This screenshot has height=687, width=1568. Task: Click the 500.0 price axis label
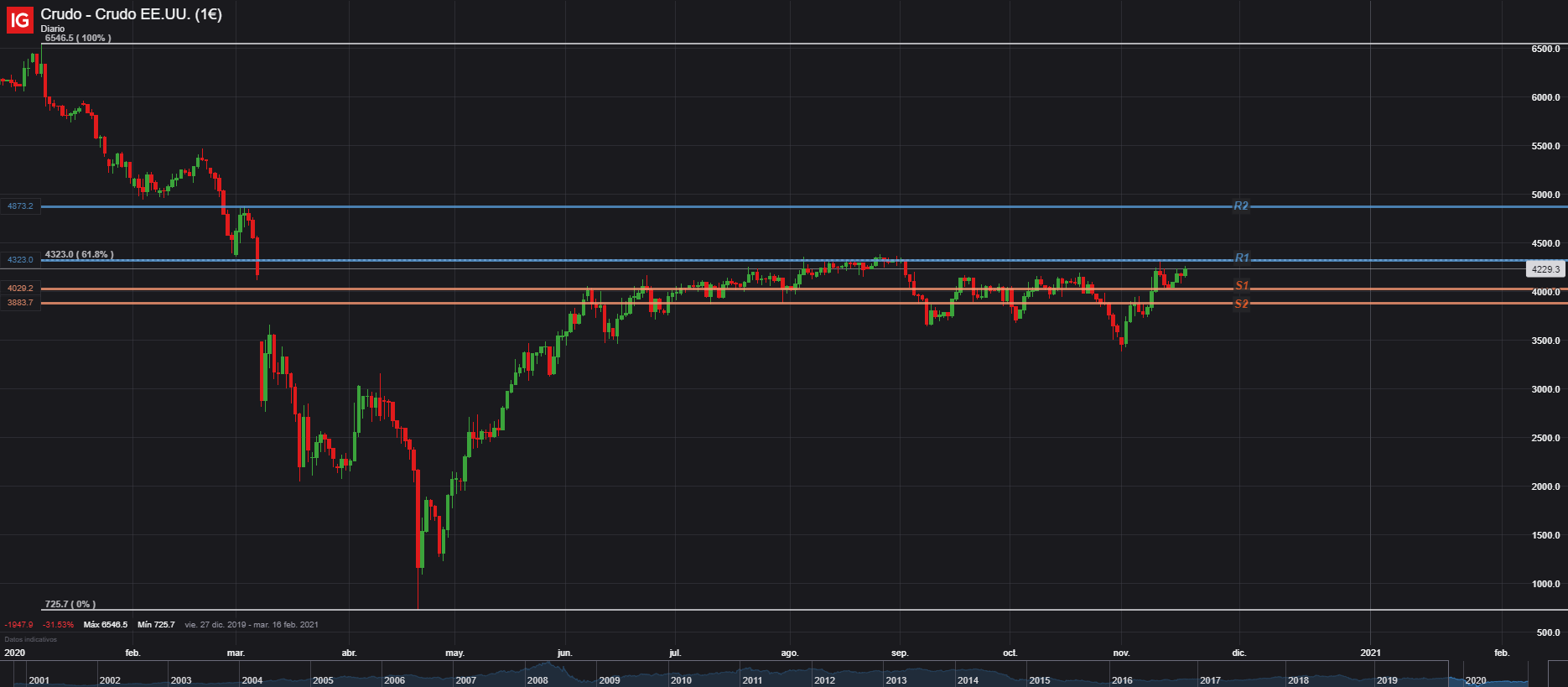point(1548,632)
